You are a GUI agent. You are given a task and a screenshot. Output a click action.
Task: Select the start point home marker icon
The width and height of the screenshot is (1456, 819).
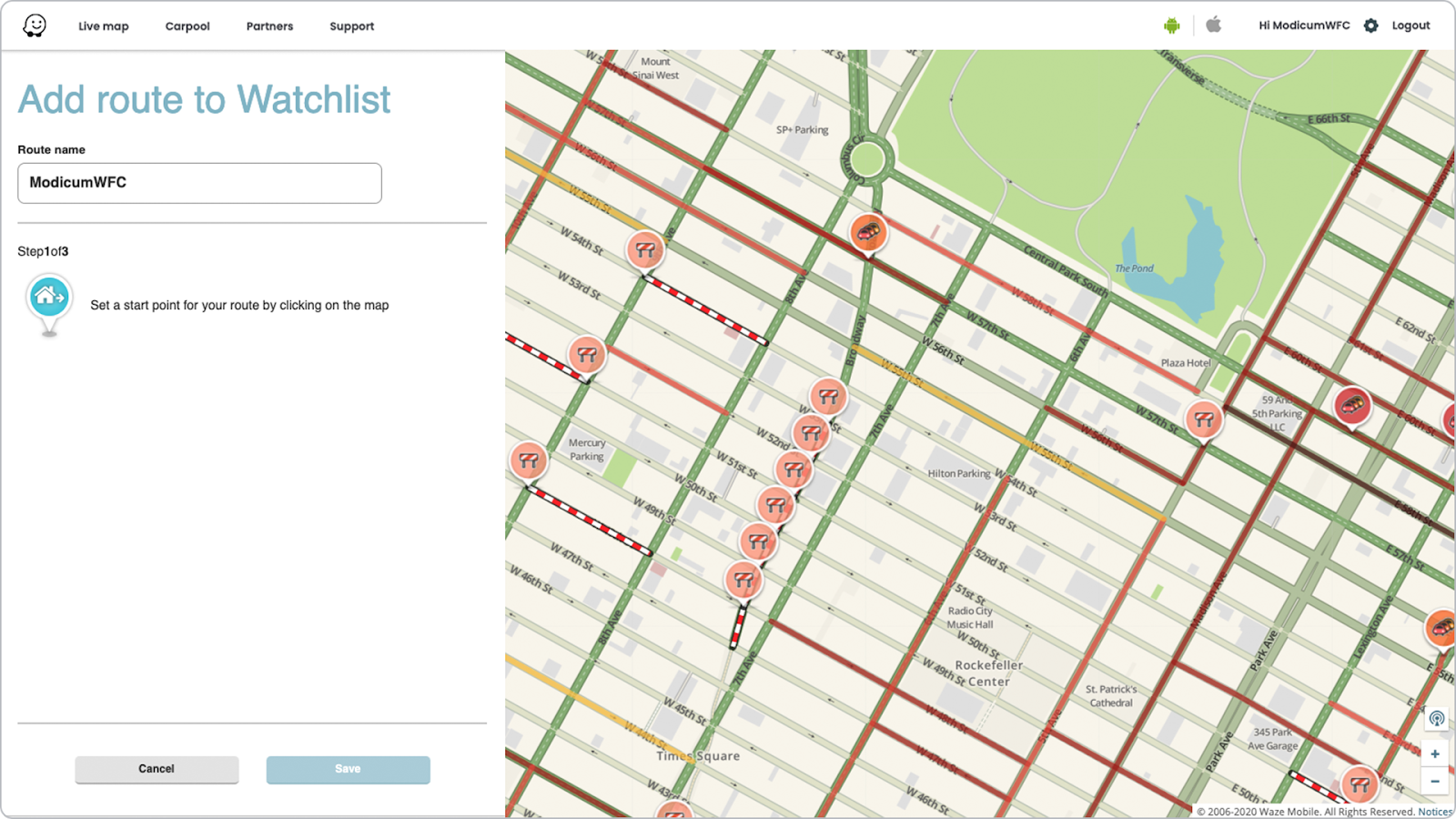coord(49,304)
